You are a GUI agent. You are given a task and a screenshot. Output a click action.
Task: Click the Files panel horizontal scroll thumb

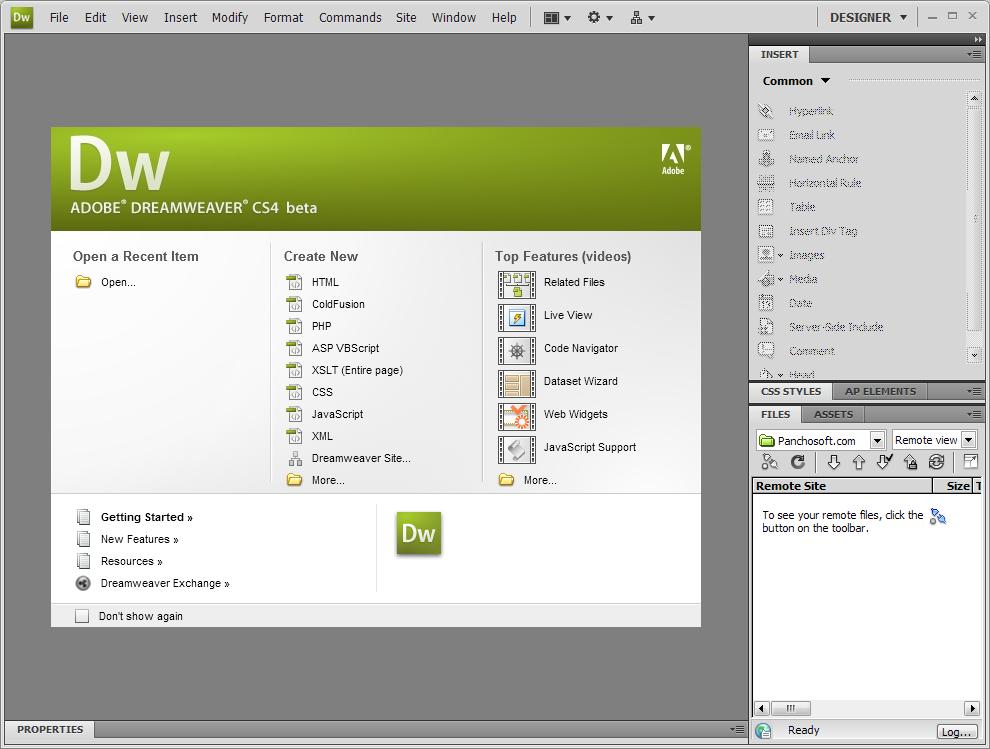(x=790, y=709)
